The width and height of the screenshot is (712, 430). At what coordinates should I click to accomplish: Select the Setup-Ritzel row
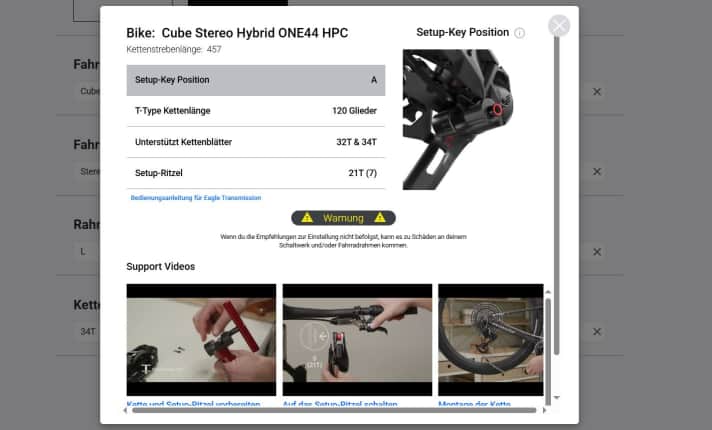[255, 173]
